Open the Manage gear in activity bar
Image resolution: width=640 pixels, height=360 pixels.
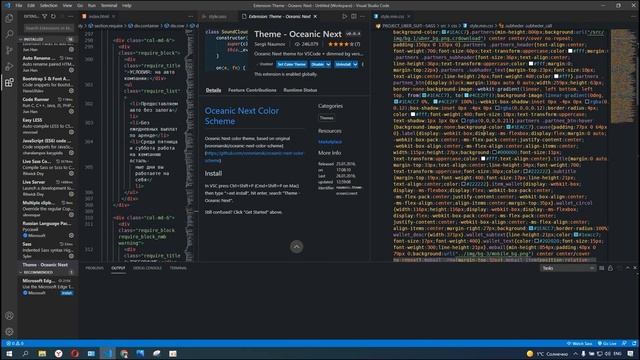pyautogui.click(x=9, y=331)
